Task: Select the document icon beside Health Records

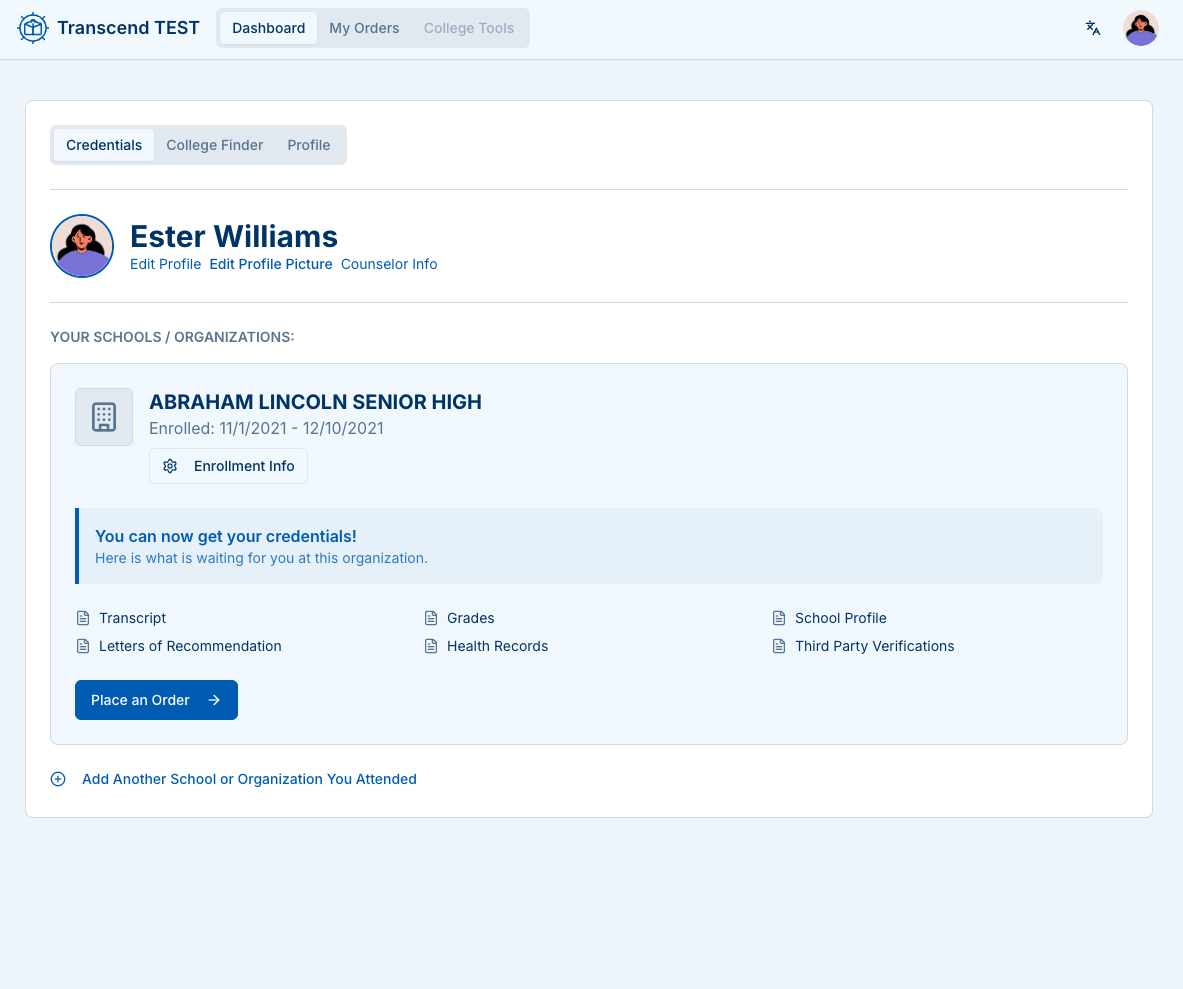Action: pyautogui.click(x=430, y=645)
